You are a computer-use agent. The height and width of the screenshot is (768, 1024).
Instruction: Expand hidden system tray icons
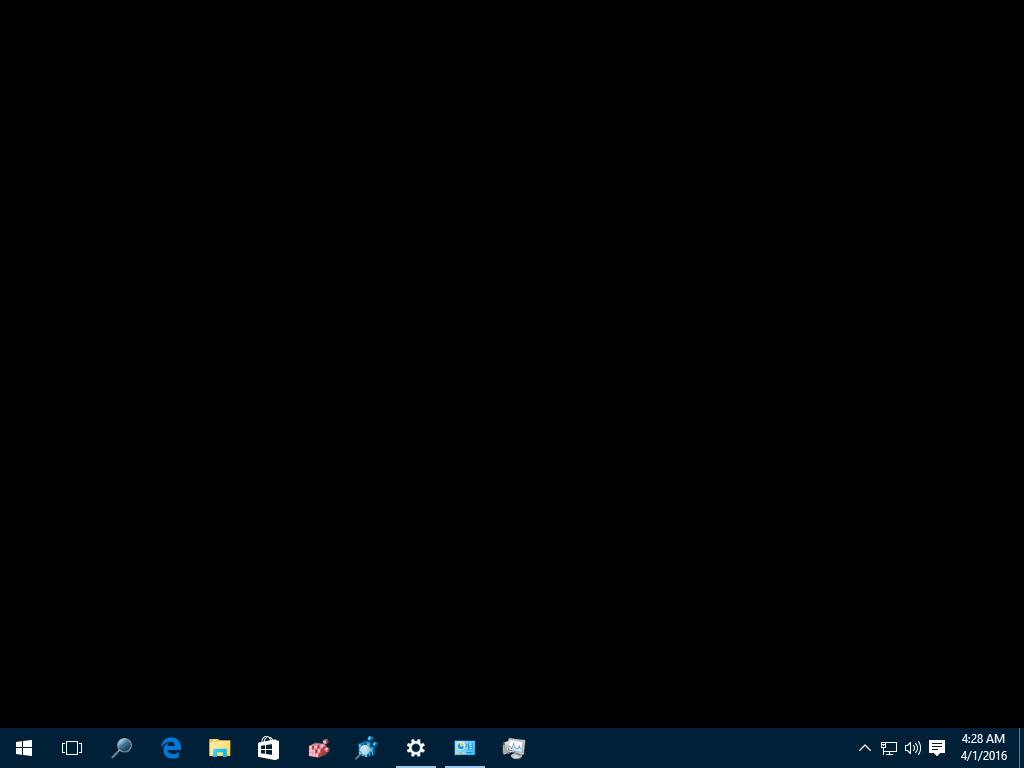(864, 747)
